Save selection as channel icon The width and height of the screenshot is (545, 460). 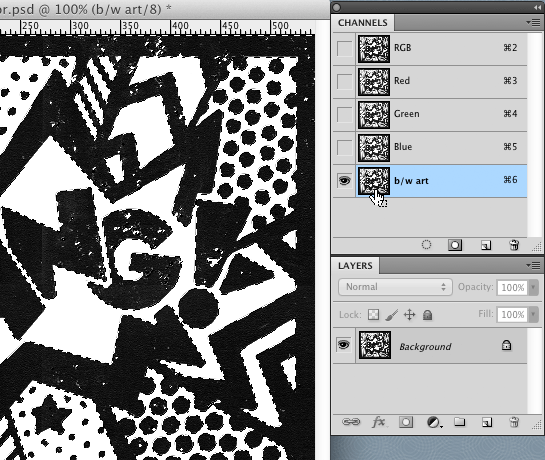[455, 245]
